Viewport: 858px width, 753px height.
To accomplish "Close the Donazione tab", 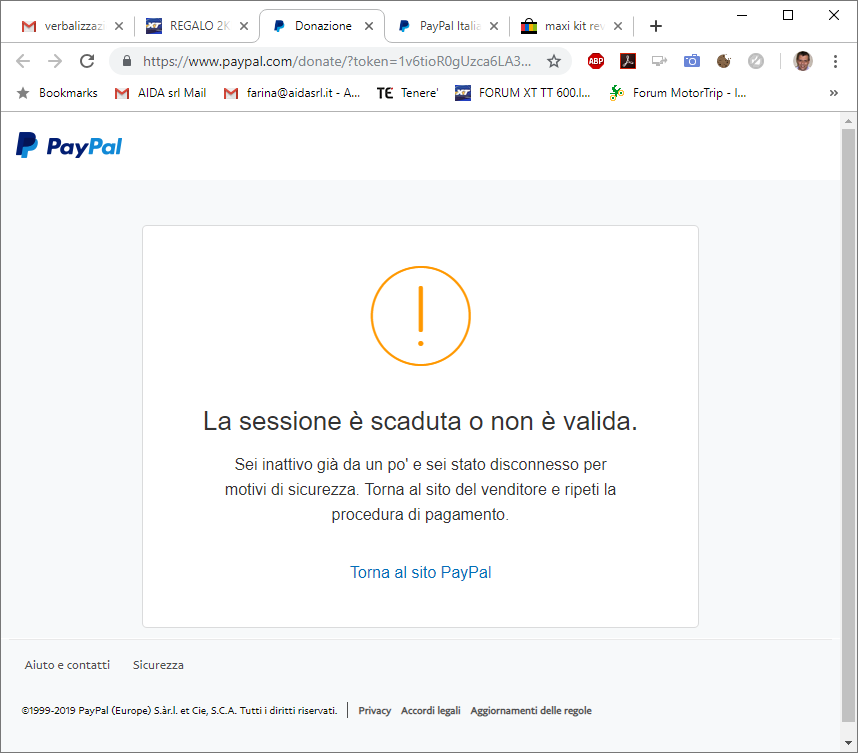I will [369, 26].
